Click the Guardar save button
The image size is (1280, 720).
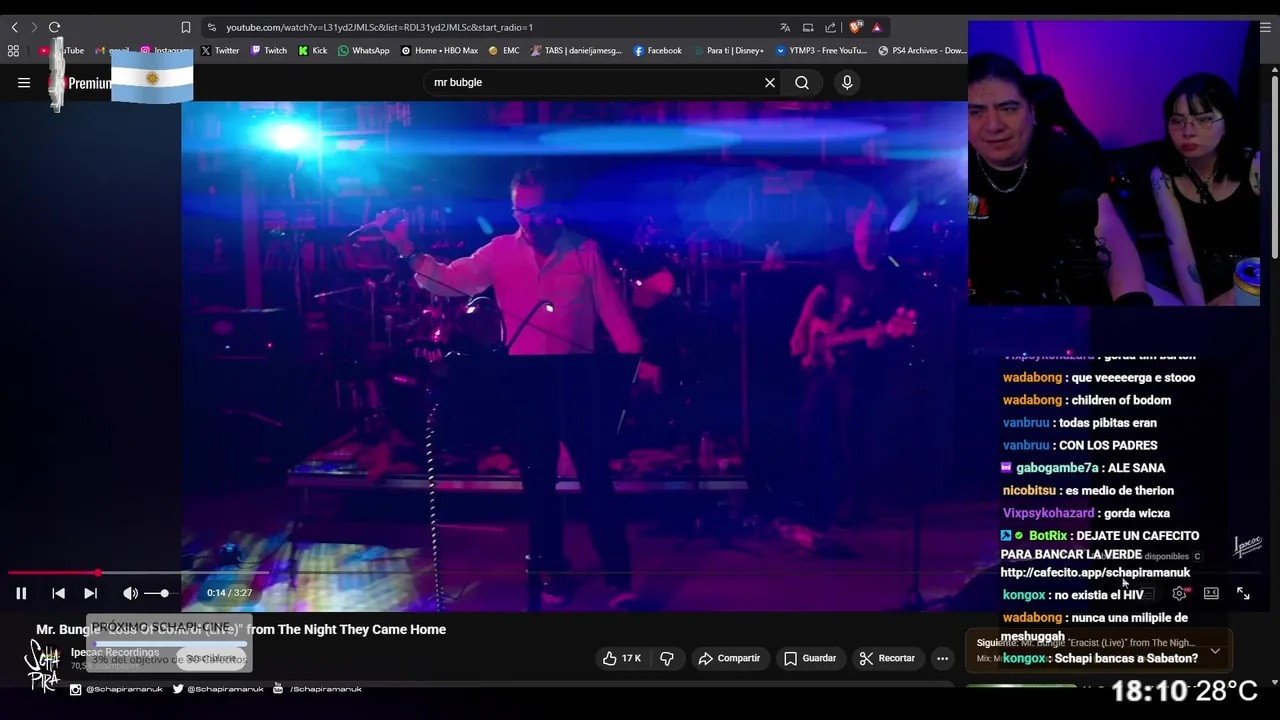click(810, 658)
